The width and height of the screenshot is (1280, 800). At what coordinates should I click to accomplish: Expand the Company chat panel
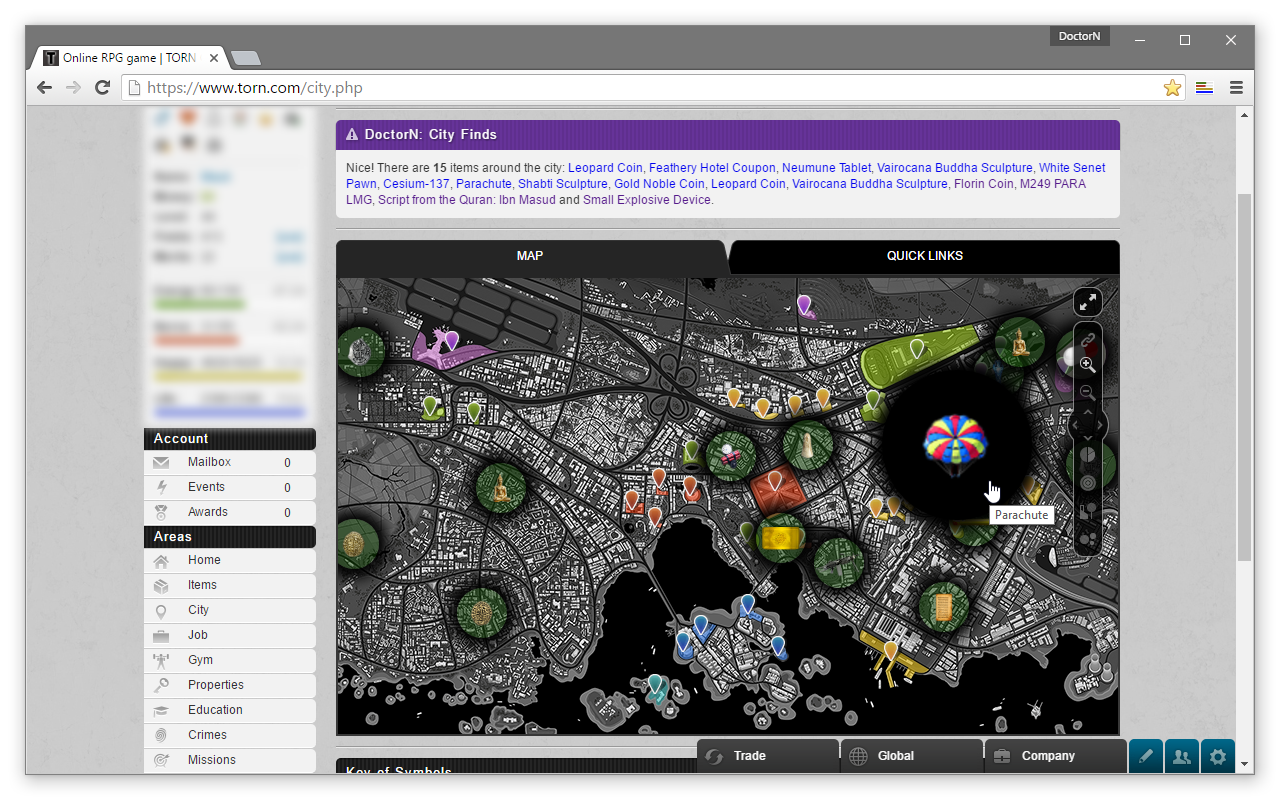click(x=1056, y=756)
